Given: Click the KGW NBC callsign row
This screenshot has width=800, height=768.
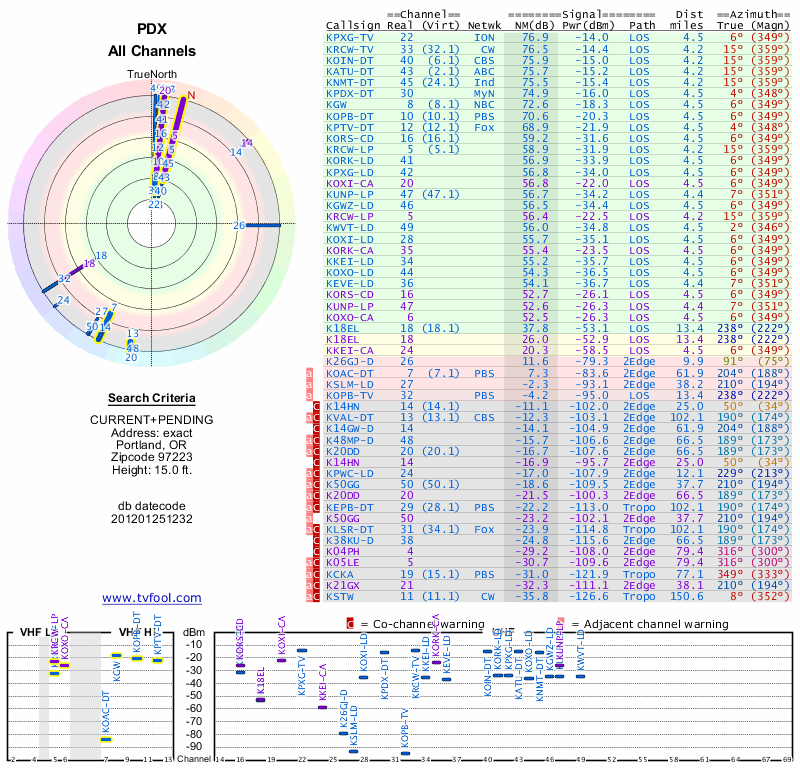Looking at the screenshot, I should tap(558, 105).
